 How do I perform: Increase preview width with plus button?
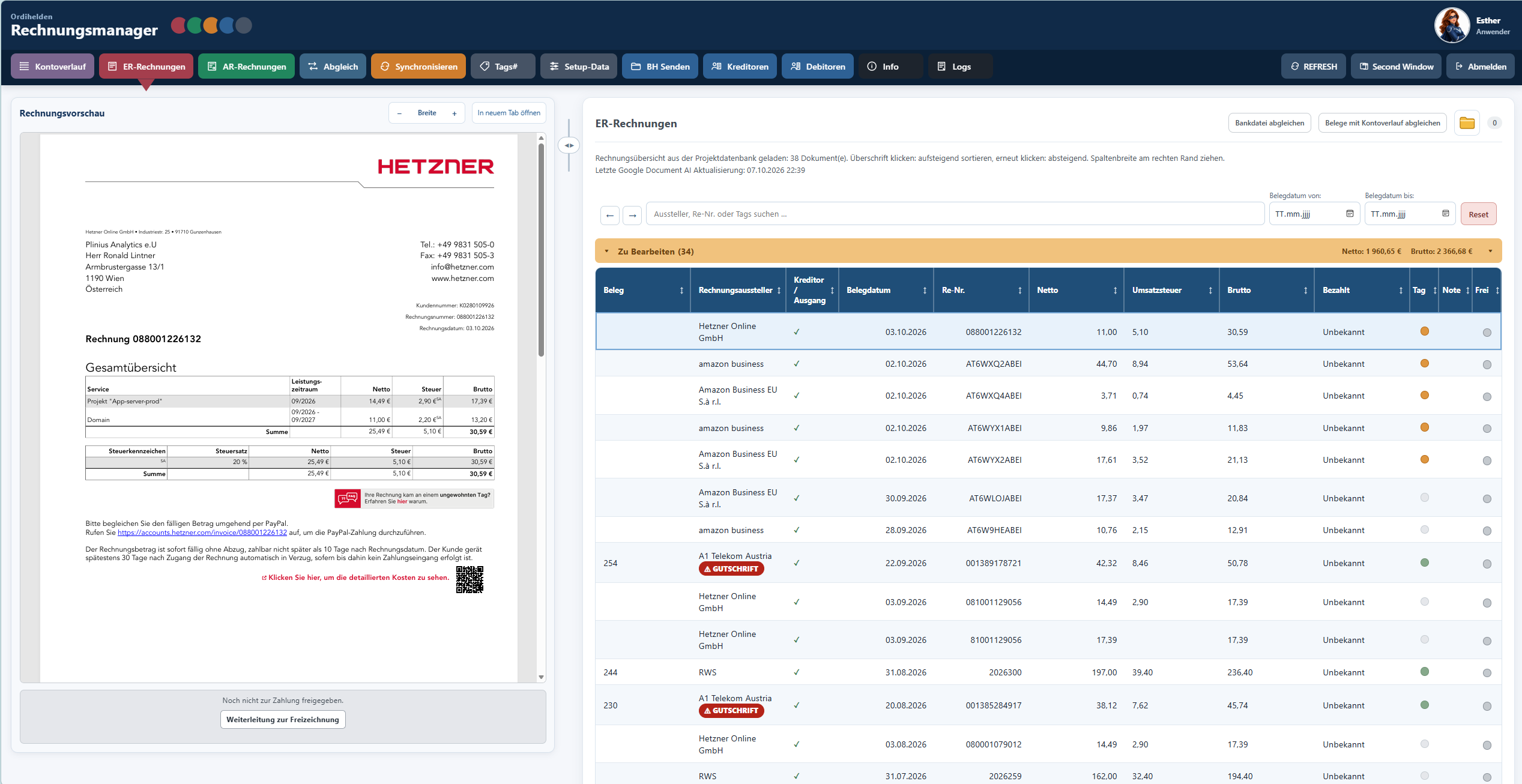pyautogui.click(x=454, y=113)
